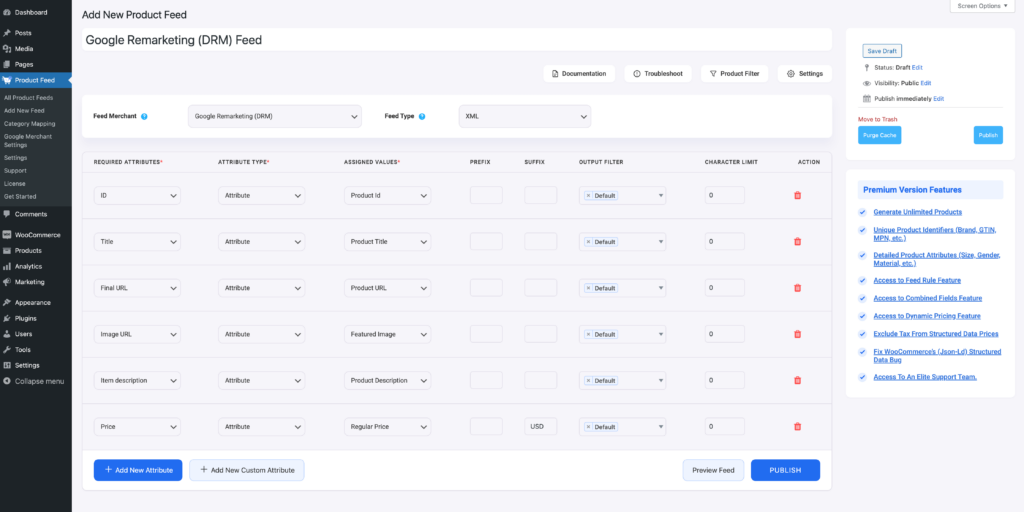Open Item description attribute type dropdown
This screenshot has width=1024, height=512.
261,381
